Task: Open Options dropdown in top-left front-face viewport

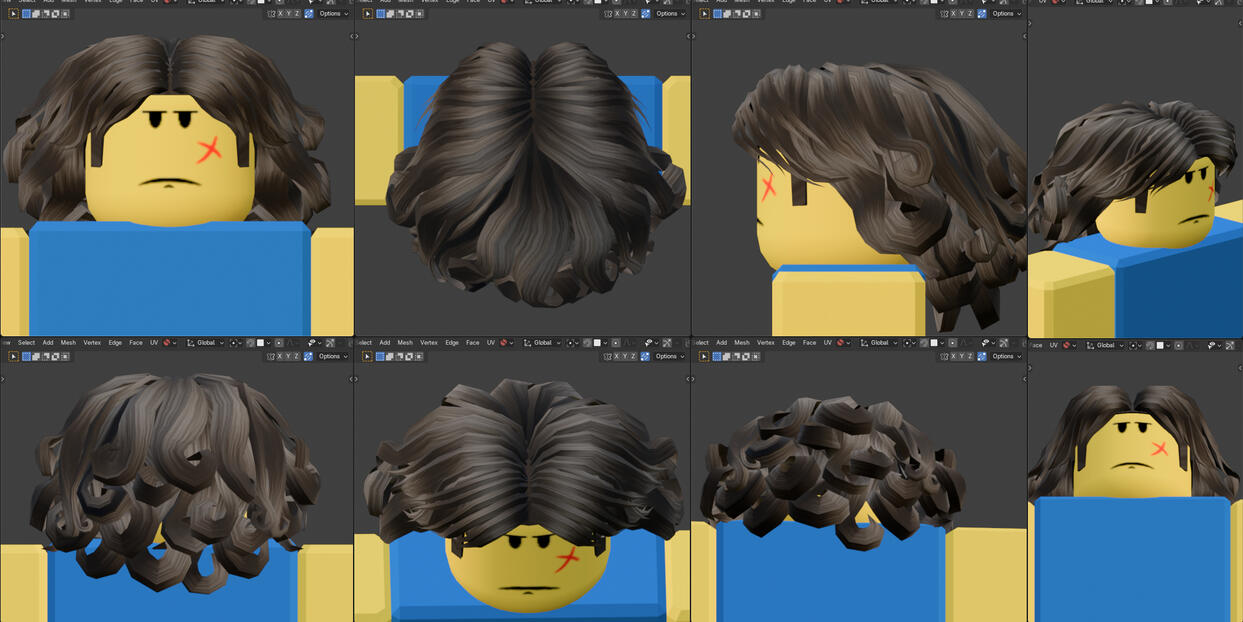Action: (333, 14)
